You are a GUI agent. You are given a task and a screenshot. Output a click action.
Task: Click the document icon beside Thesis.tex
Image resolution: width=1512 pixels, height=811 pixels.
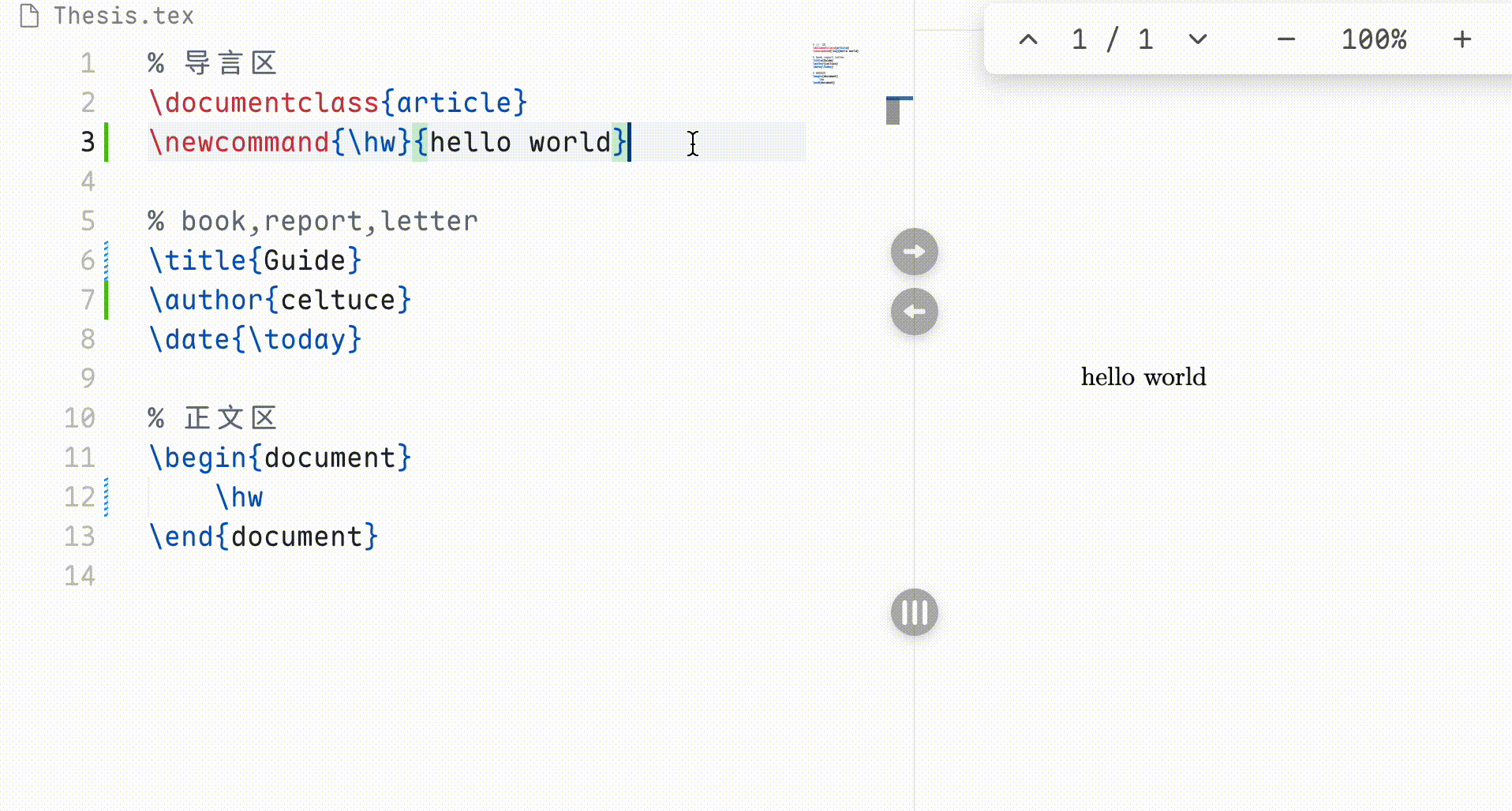click(x=30, y=16)
